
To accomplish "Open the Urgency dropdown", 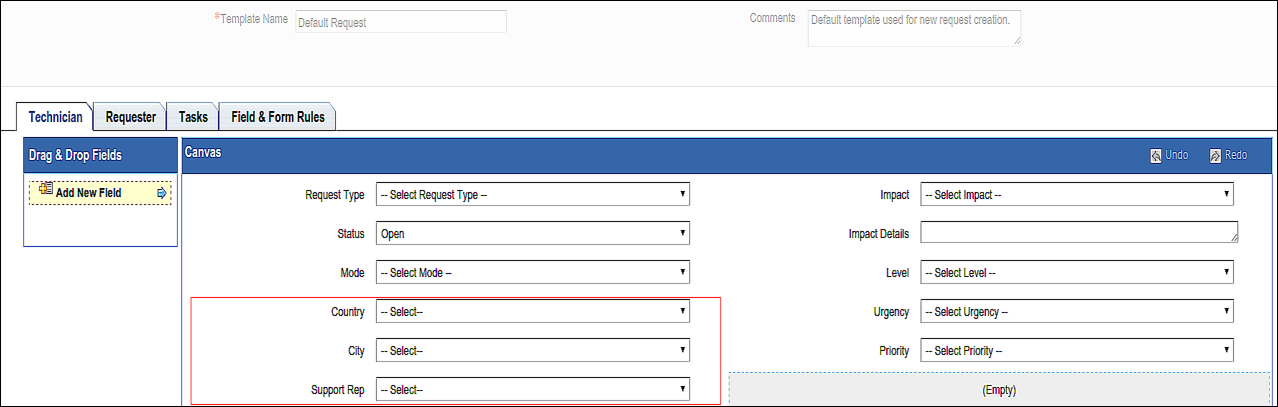I will [x=1077, y=311].
